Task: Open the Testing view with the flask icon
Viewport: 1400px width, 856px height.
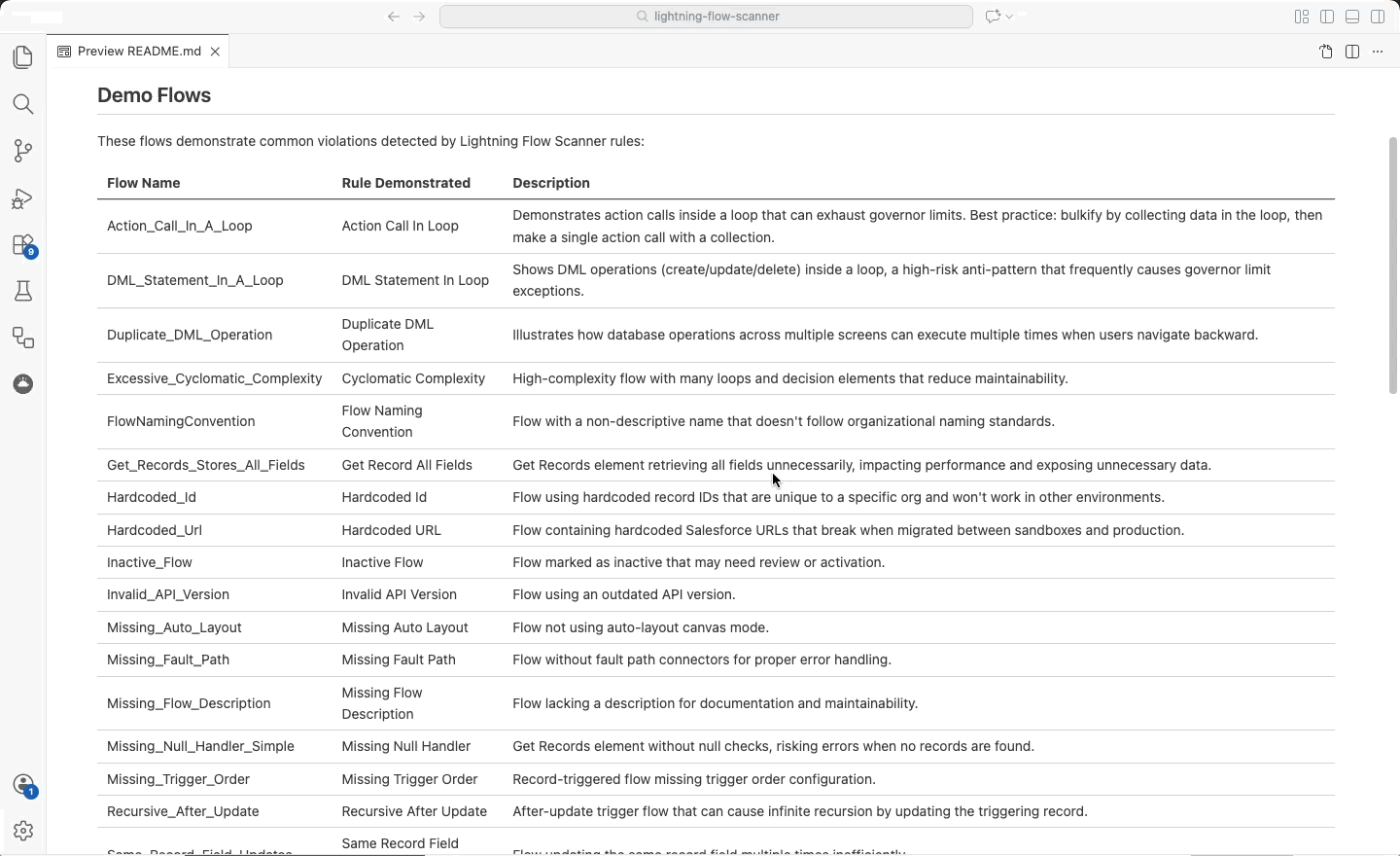Action: (x=22, y=291)
